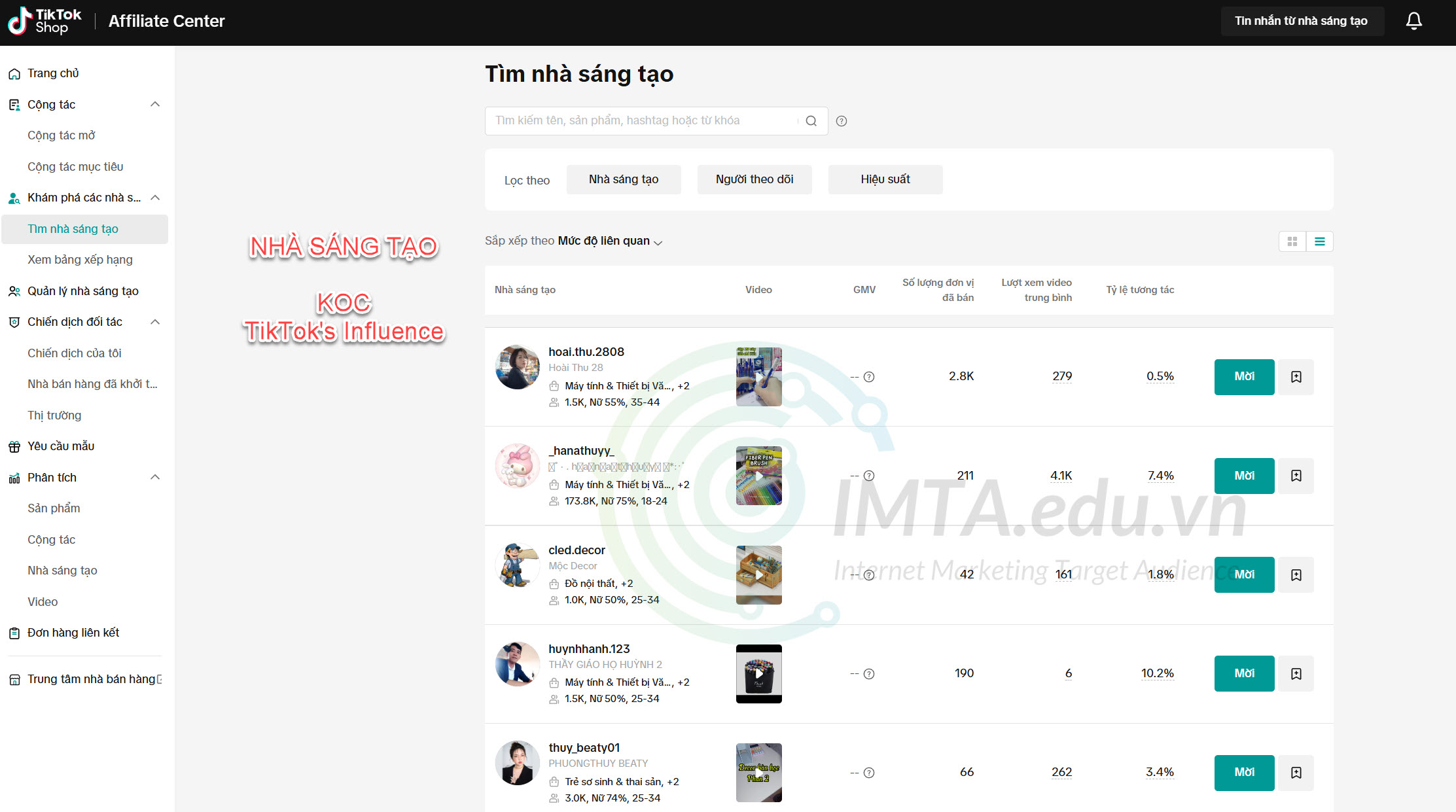
Task: Click the help question mark icon
Action: click(x=844, y=119)
